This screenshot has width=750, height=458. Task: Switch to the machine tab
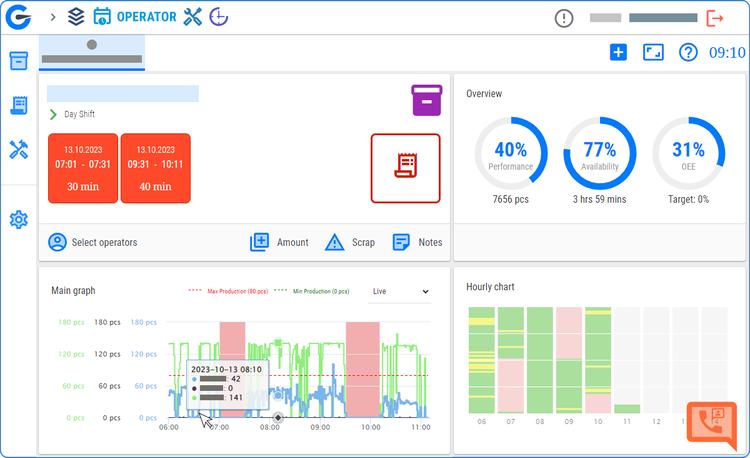[92, 53]
